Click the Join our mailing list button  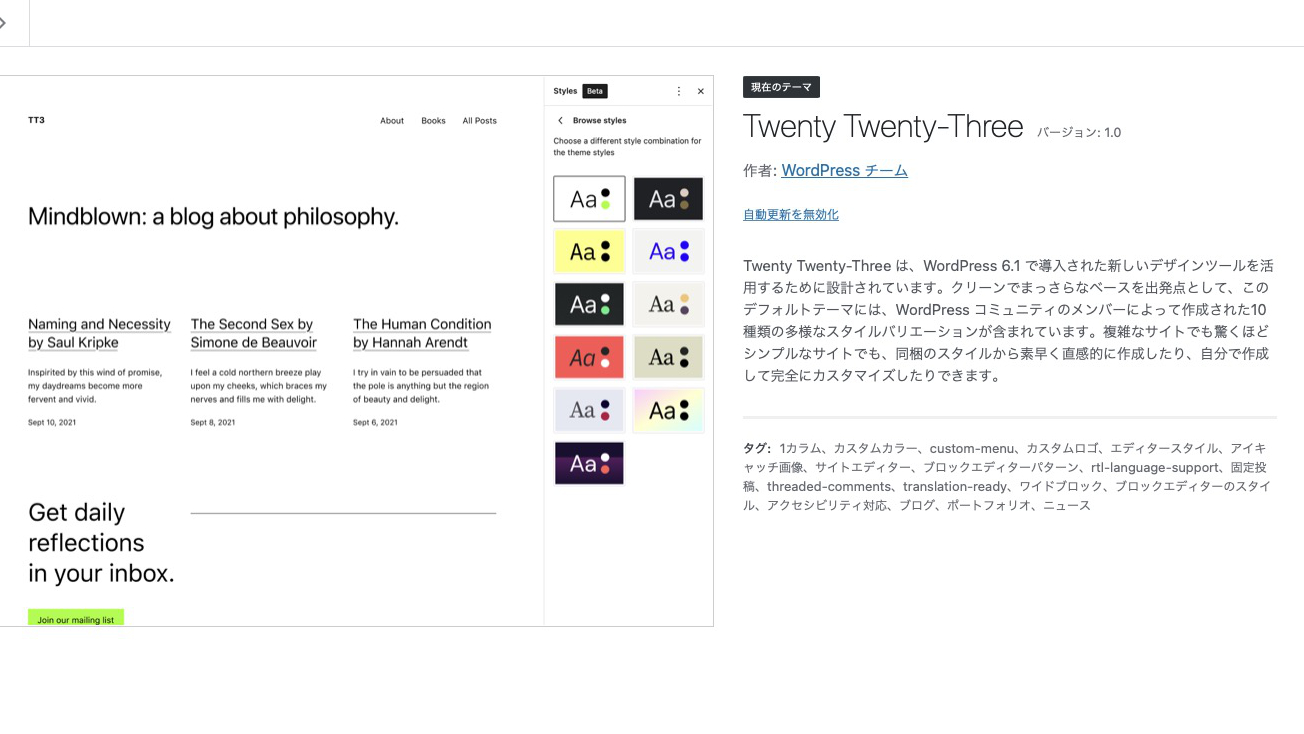(x=76, y=618)
